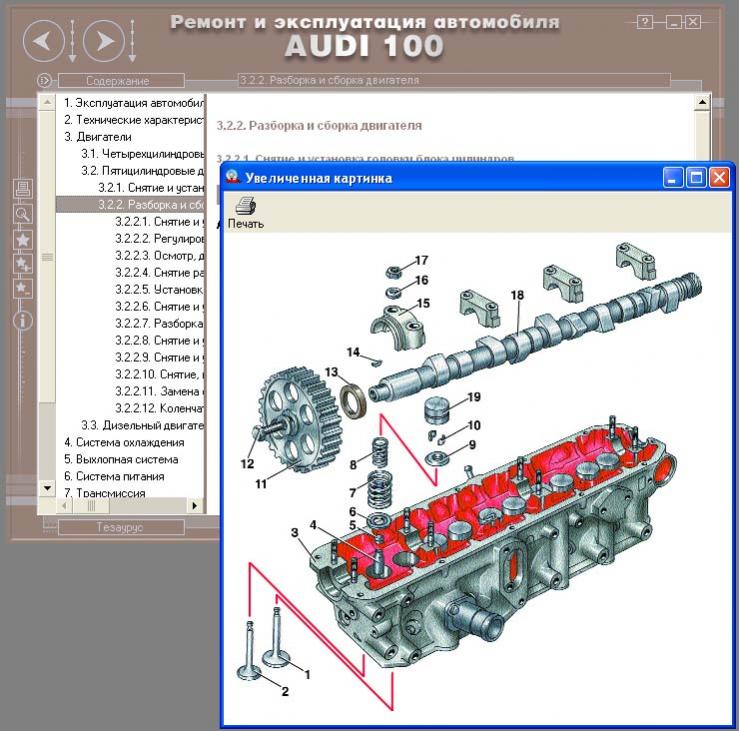Image resolution: width=739 pixels, height=731 pixels.
Task: Click the content pane scroll up arrow
Action: pyautogui.click(x=702, y=102)
